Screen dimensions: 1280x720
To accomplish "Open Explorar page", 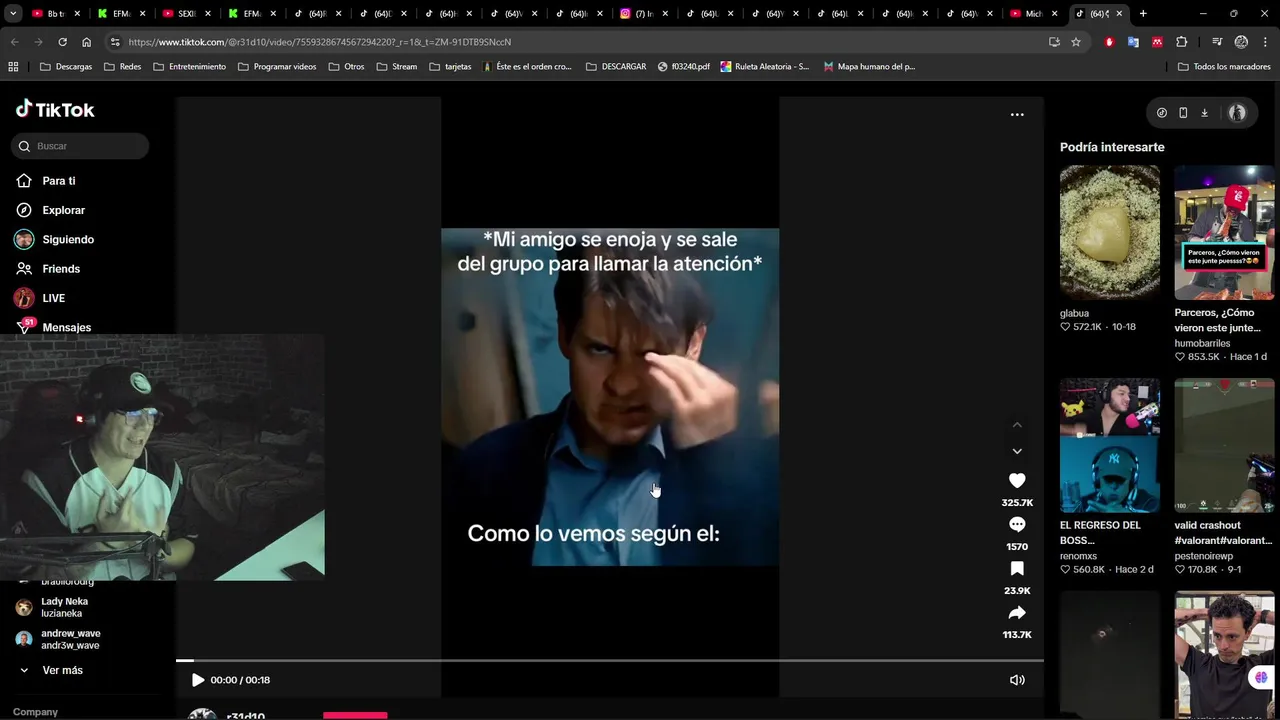I will coord(63,210).
